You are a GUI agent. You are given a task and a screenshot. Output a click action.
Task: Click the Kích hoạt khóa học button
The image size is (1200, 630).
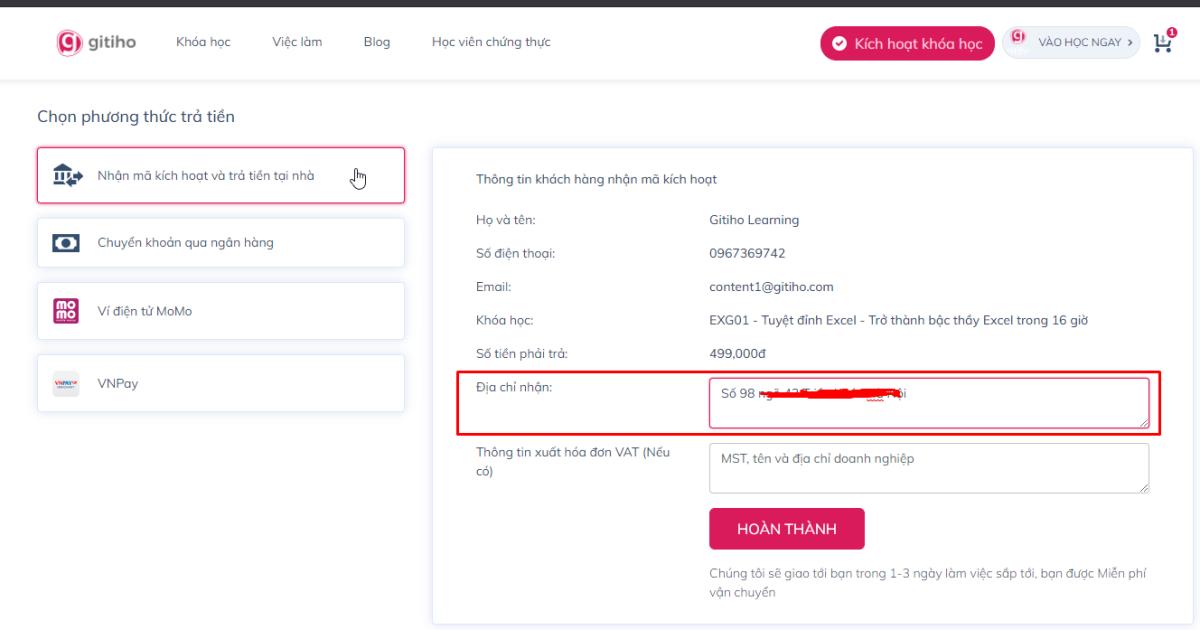[x=907, y=43]
